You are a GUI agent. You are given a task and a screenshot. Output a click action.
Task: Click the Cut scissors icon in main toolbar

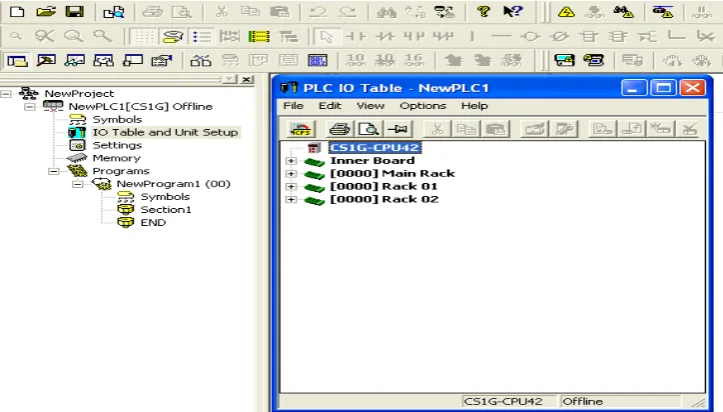click(x=222, y=11)
